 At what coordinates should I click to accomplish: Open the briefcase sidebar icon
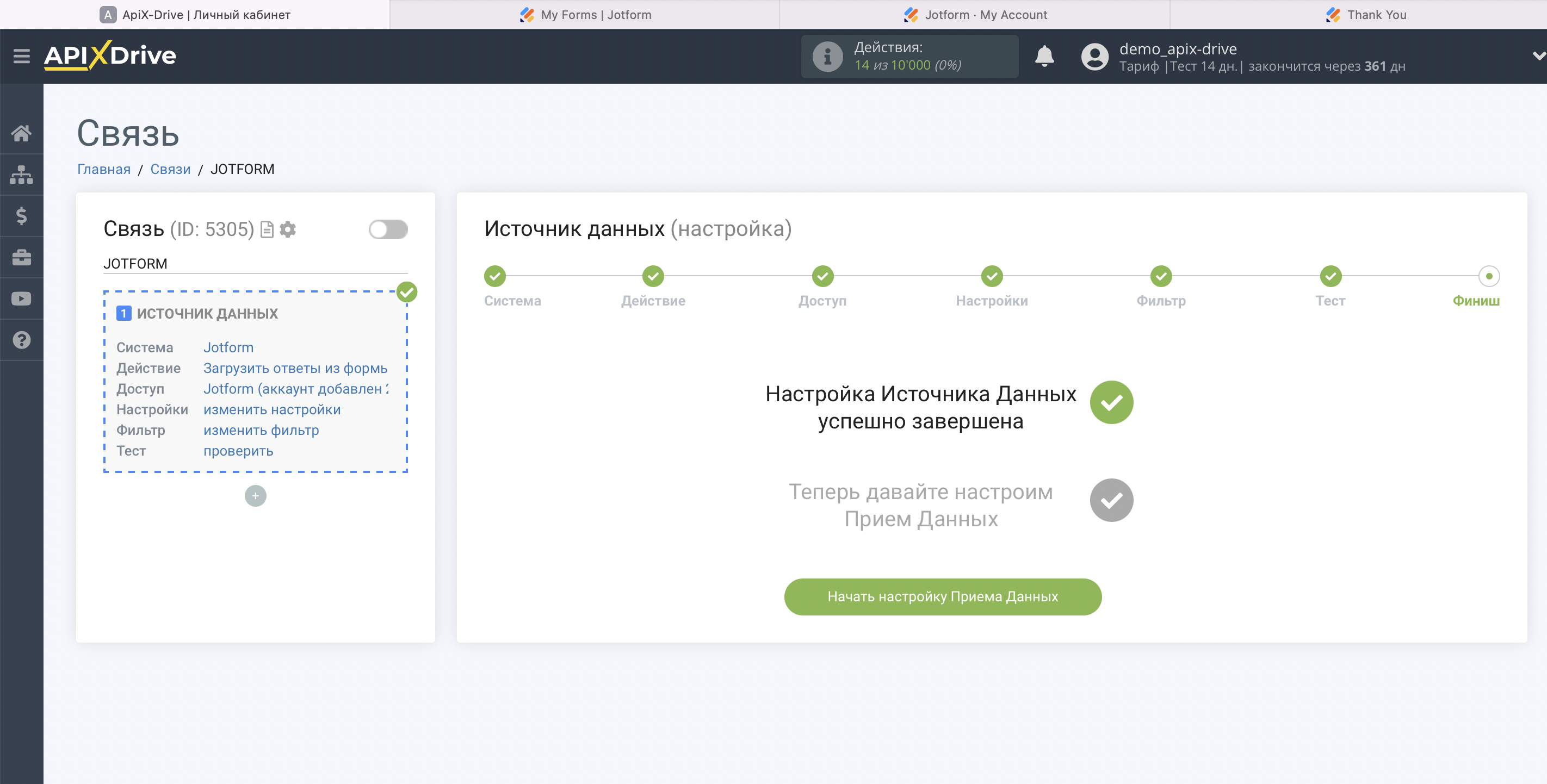point(22,257)
